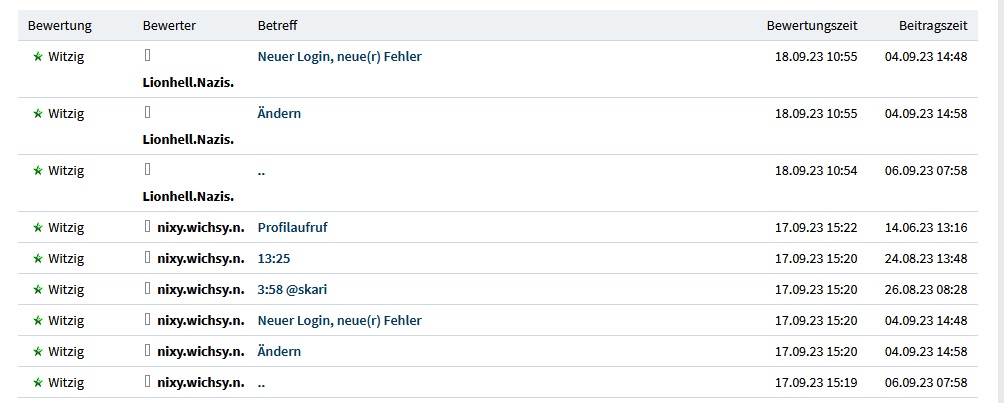The image size is (1004, 403).
Task: Click the user icon in the "3:58 @skari" row
Action: (148, 289)
